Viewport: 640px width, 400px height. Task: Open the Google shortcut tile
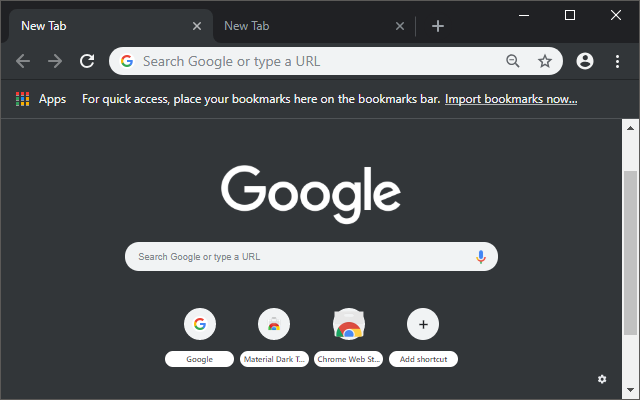tap(200, 324)
